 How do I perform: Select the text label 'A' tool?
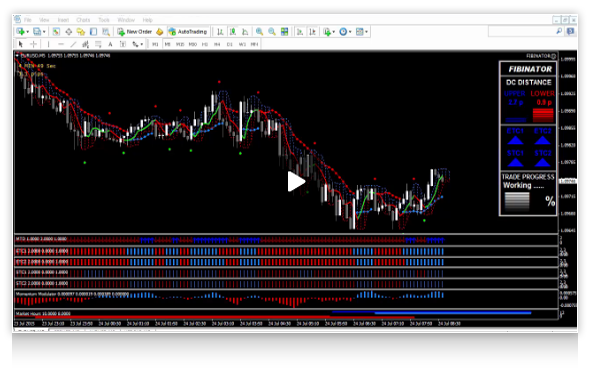110,44
